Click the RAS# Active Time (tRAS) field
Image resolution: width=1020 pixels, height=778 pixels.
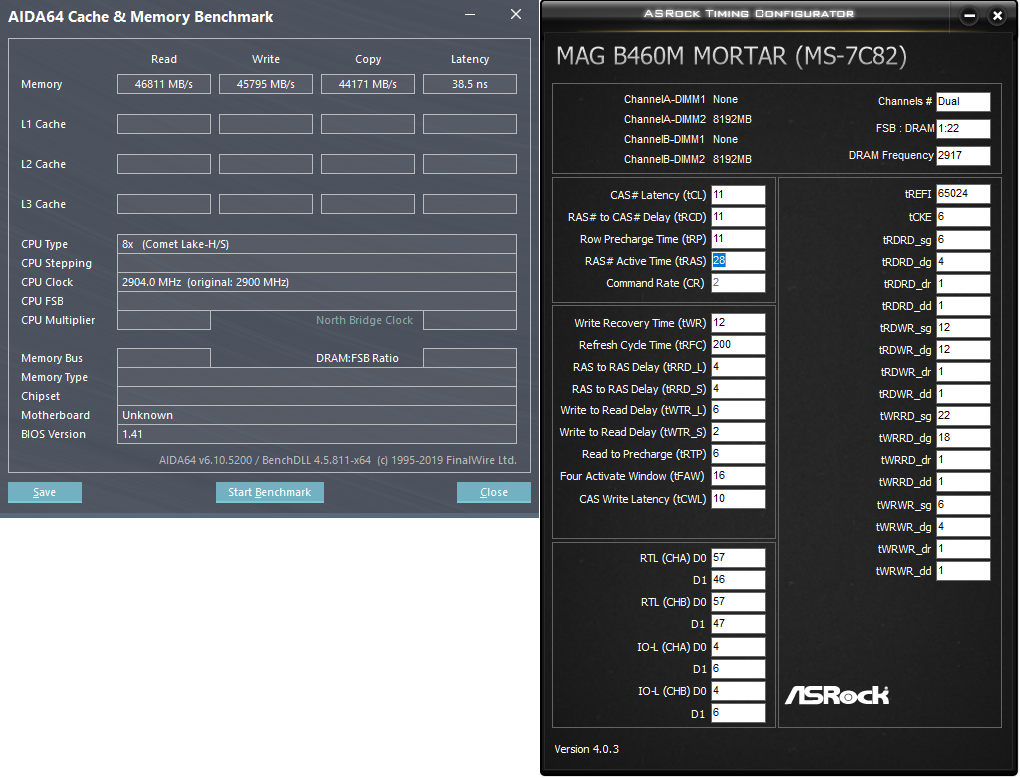[x=738, y=261]
